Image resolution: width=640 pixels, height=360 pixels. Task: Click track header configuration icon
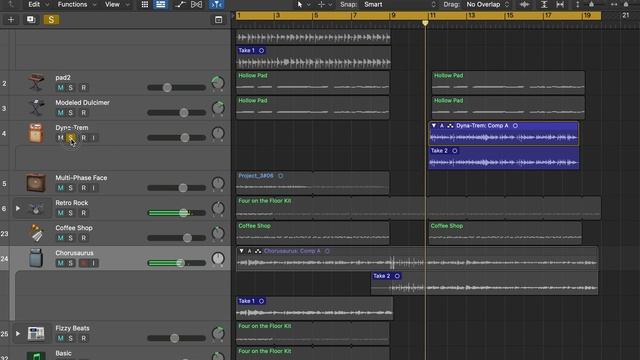coord(218,20)
